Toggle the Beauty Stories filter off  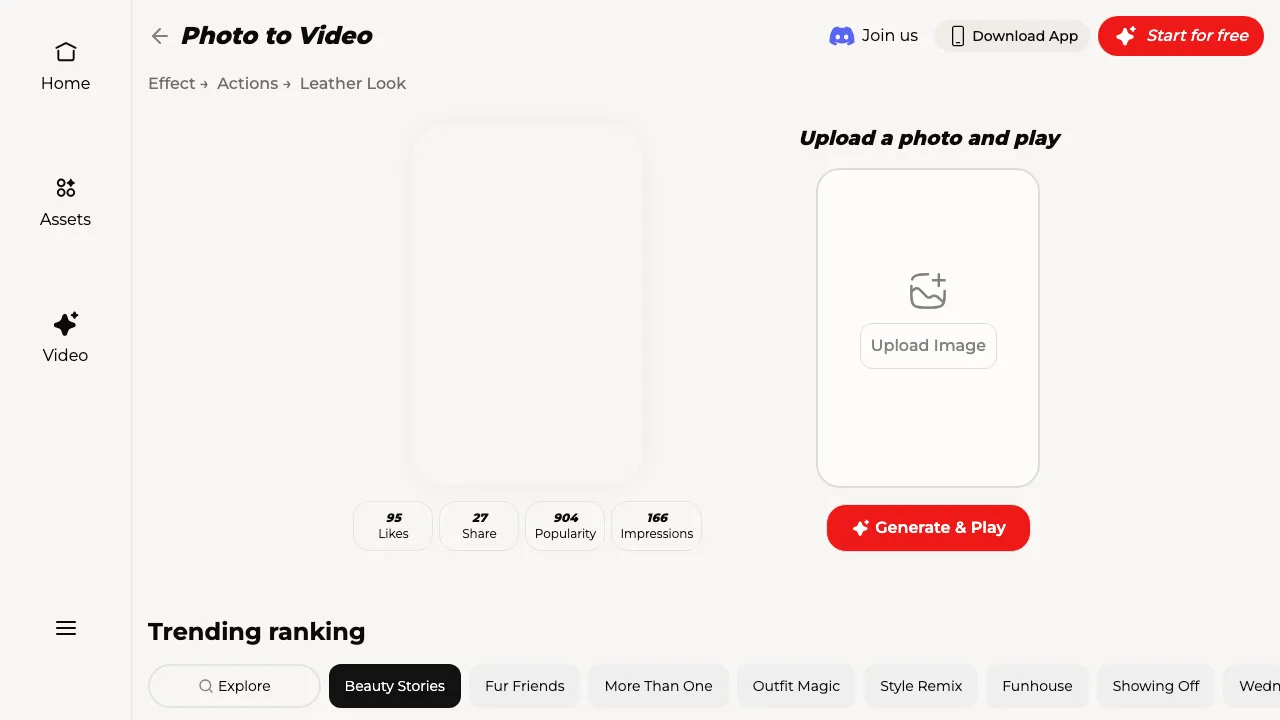point(394,686)
